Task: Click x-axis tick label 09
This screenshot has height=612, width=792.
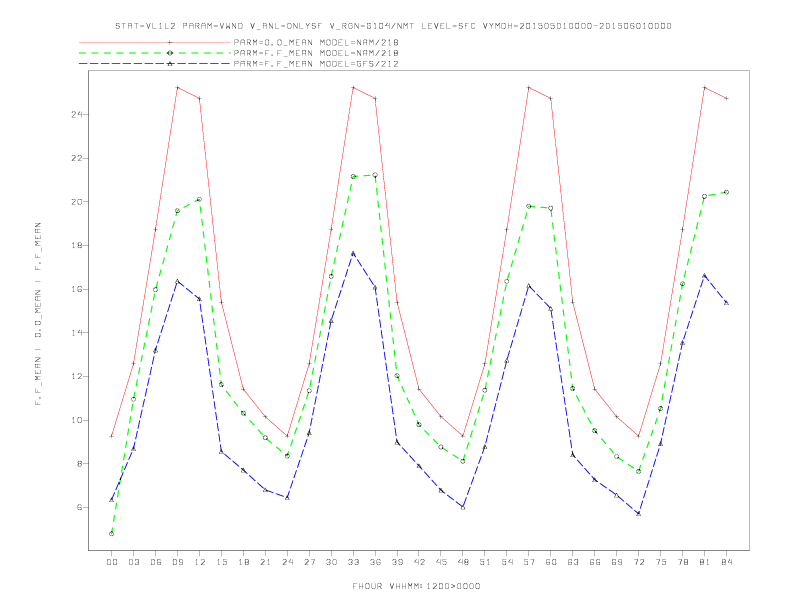Action: (x=177, y=562)
